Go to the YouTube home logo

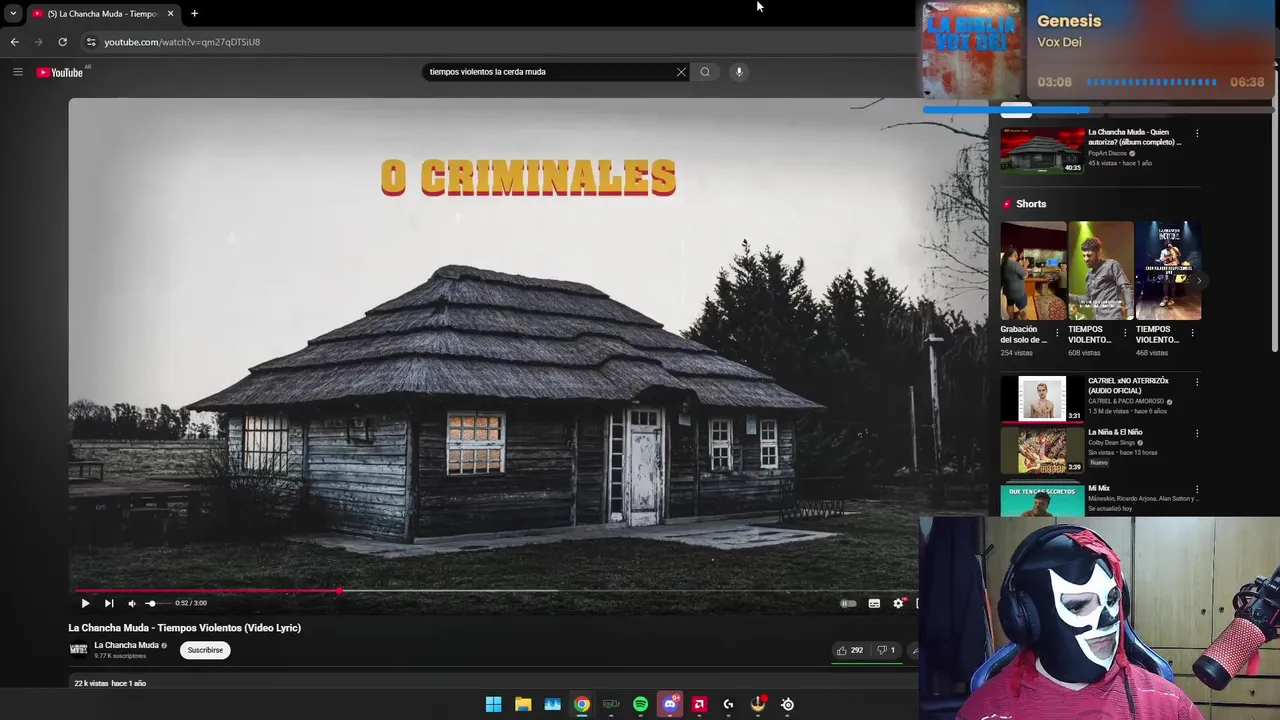[60, 72]
